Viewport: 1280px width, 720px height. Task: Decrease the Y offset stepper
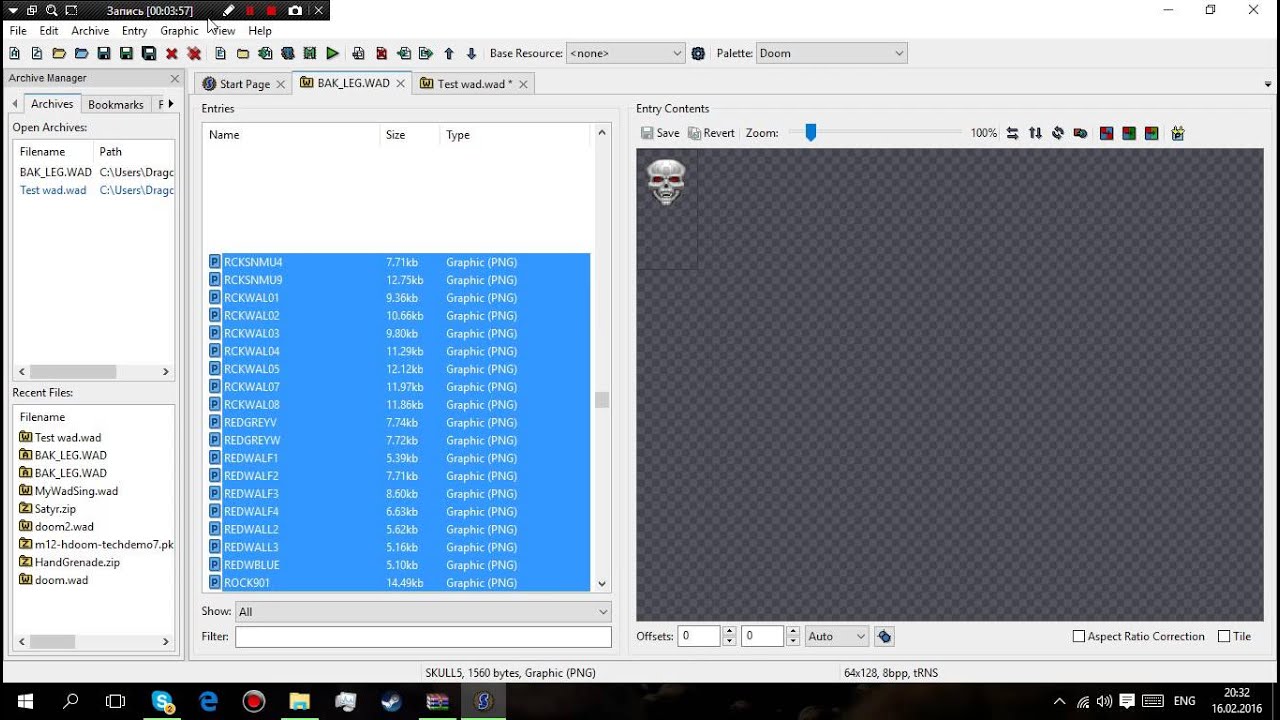793,641
